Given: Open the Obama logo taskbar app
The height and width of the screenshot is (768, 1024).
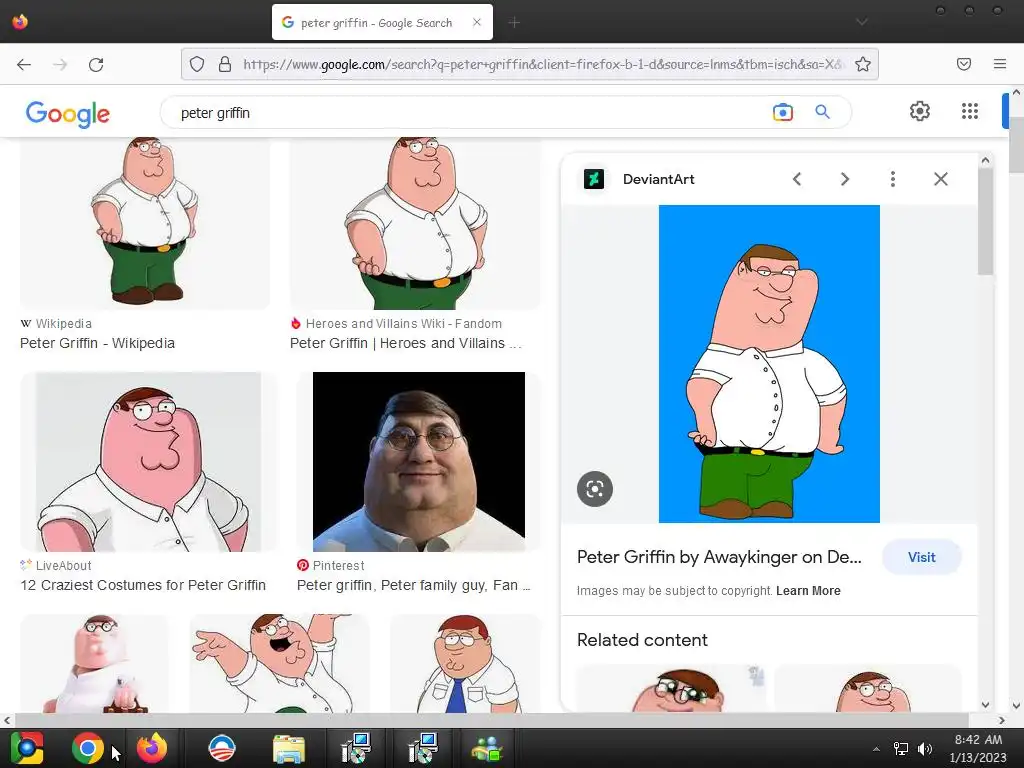Looking at the screenshot, I should tap(221, 748).
